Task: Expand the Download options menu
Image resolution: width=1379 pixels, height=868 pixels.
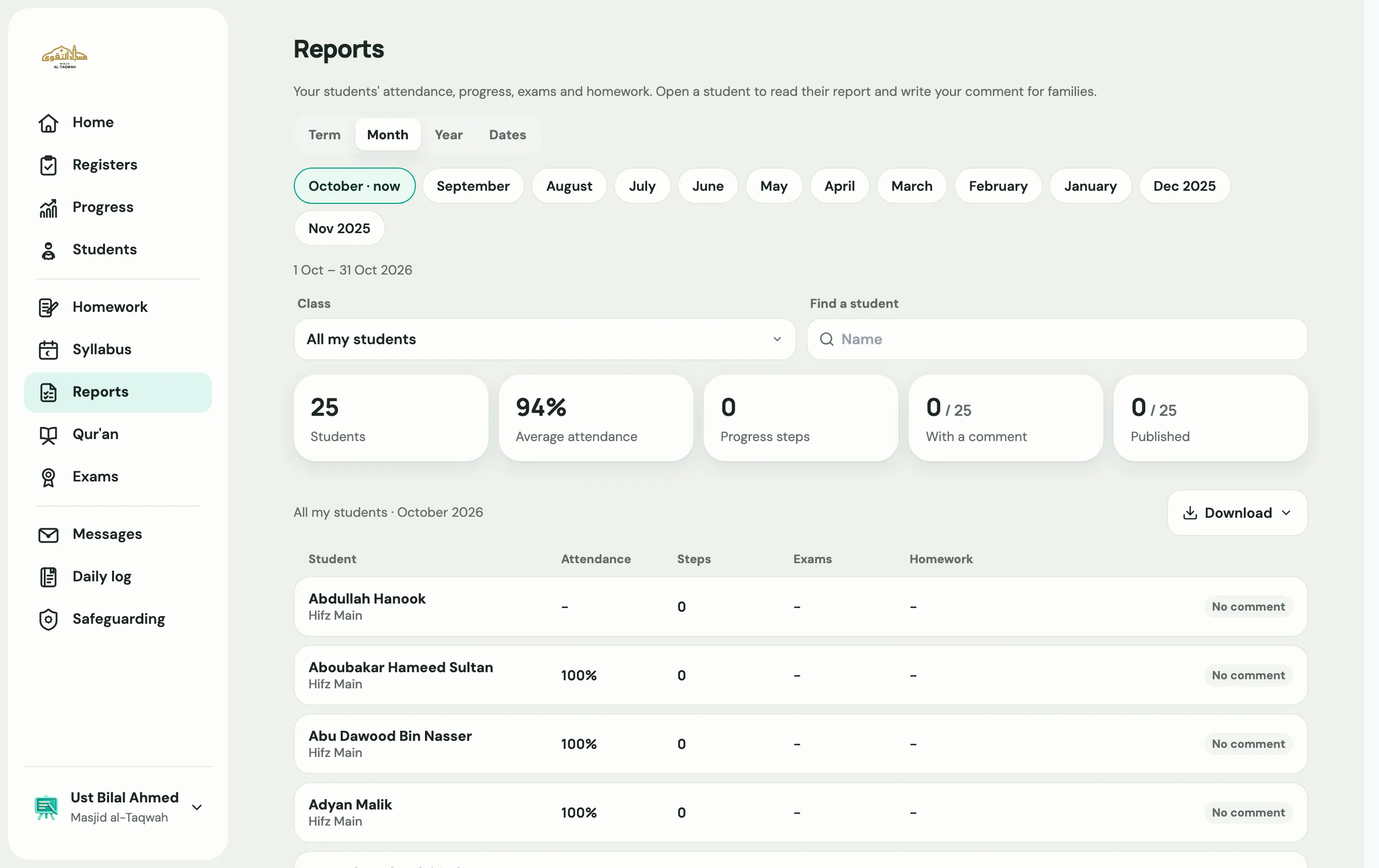Action: (x=1237, y=513)
